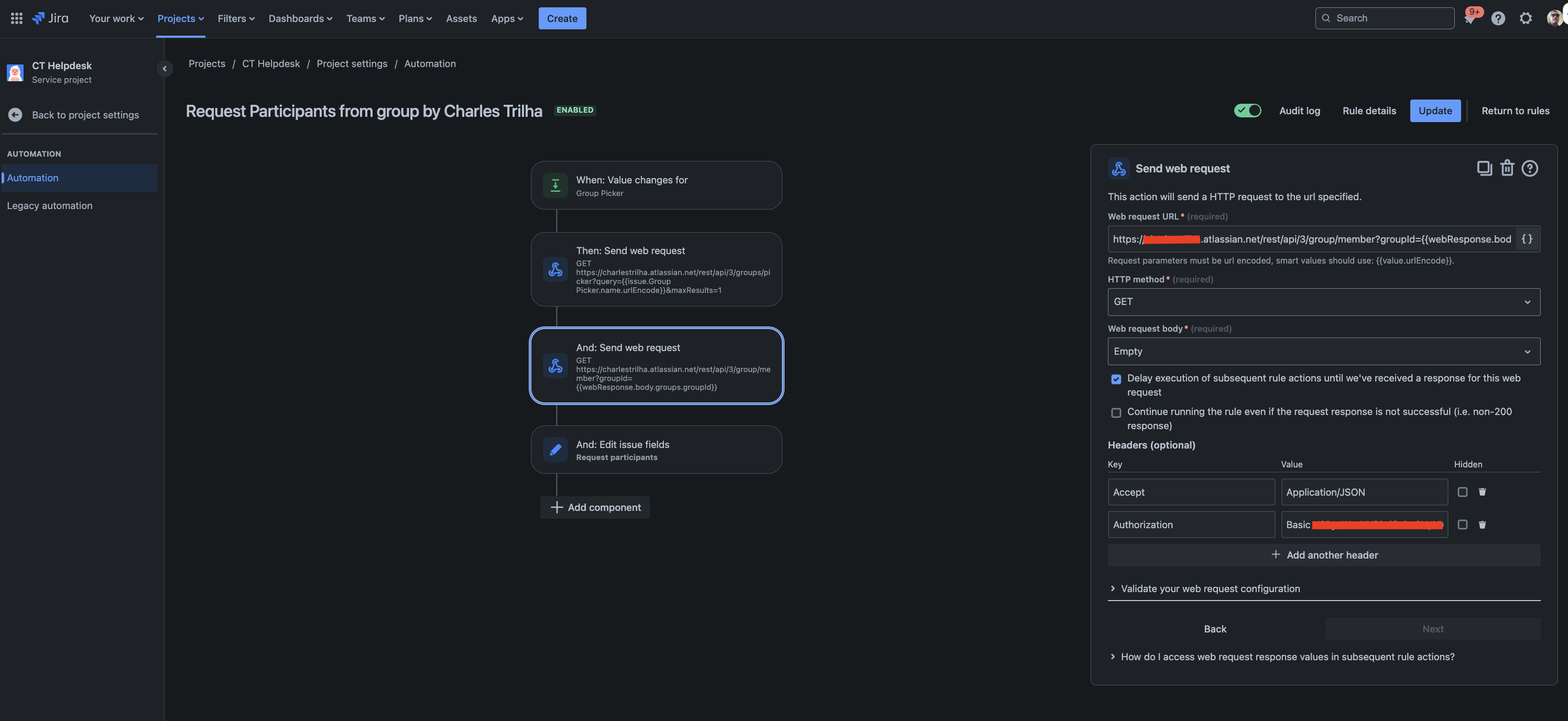Open the app switcher grid icon
Viewport: 1568px width, 721px height.
click(x=16, y=18)
